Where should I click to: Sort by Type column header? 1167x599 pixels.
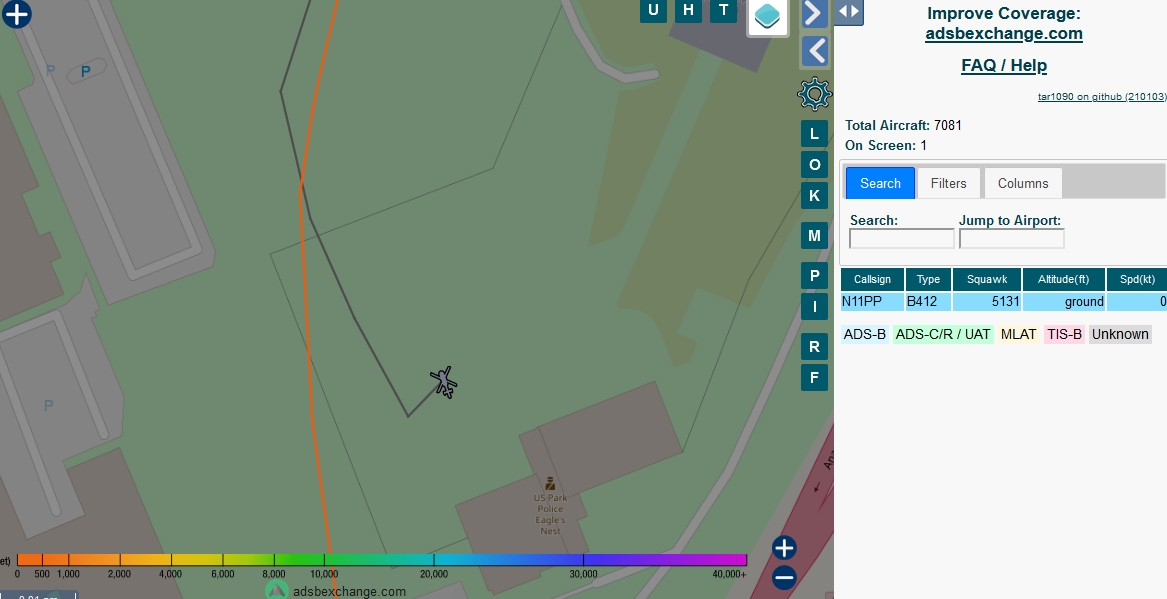[x=928, y=279]
